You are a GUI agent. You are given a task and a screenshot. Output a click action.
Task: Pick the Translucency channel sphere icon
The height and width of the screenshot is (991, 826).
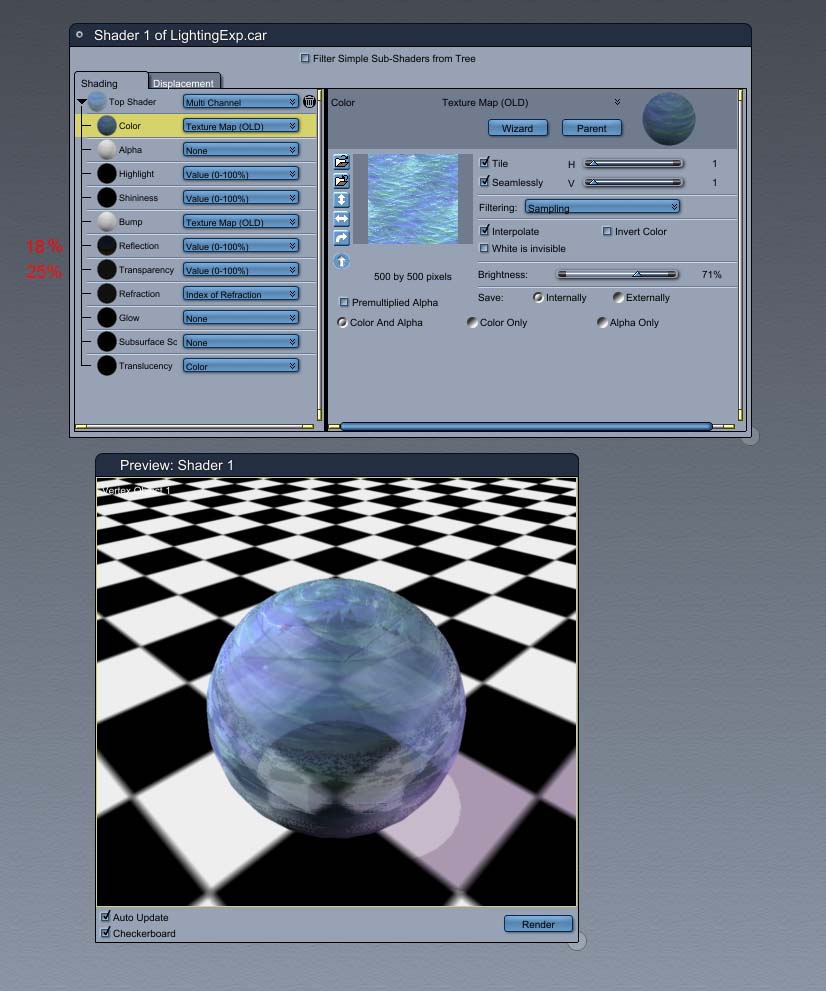tap(107, 365)
